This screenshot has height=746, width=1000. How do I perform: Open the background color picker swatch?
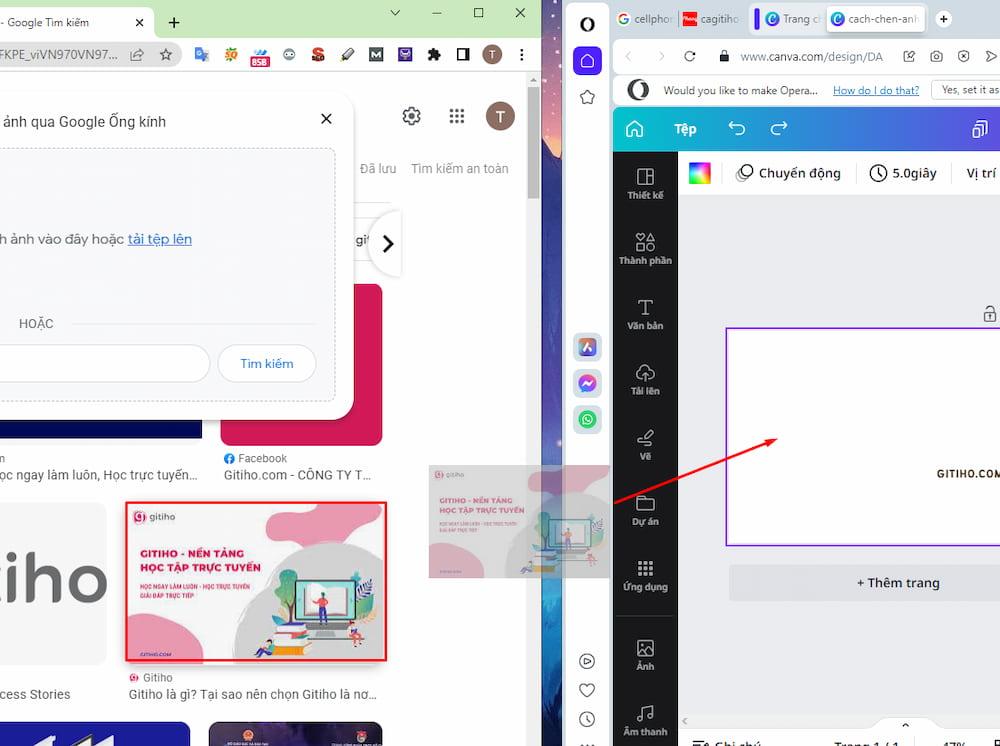click(x=700, y=173)
